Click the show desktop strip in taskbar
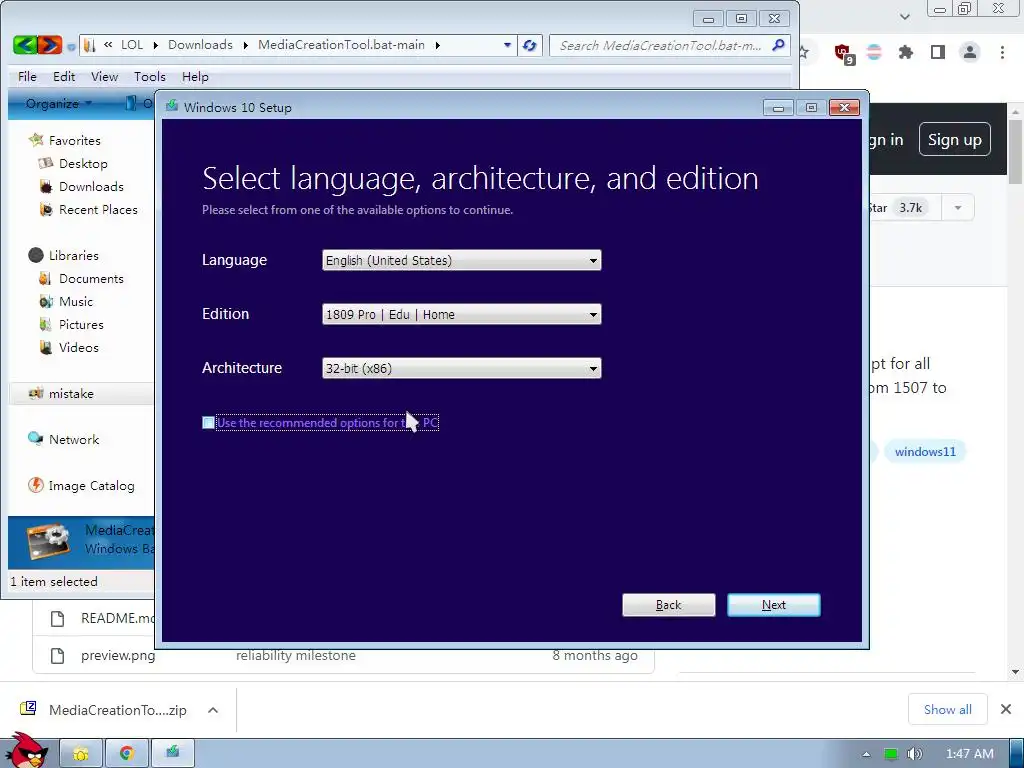Screen dimensions: 1024x768 click(x=1017, y=753)
